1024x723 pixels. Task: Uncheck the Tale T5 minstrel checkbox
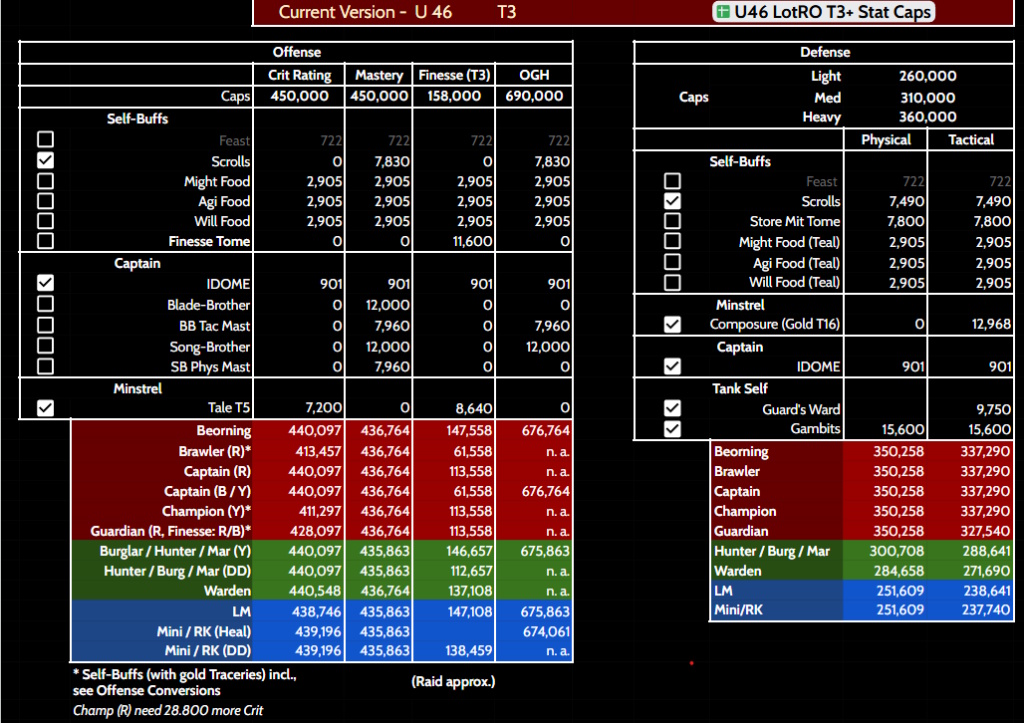point(45,408)
